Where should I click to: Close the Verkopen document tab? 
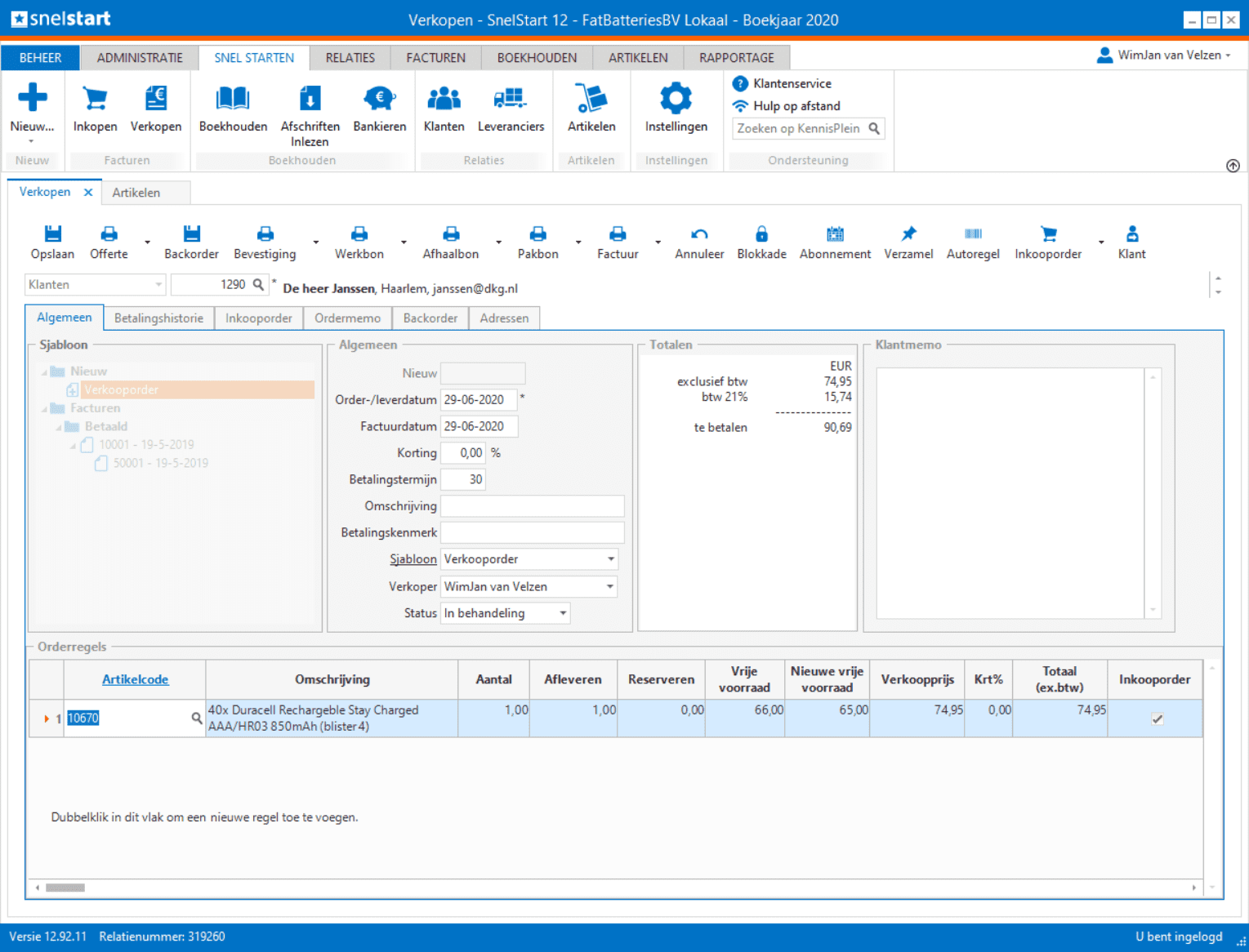point(88,192)
